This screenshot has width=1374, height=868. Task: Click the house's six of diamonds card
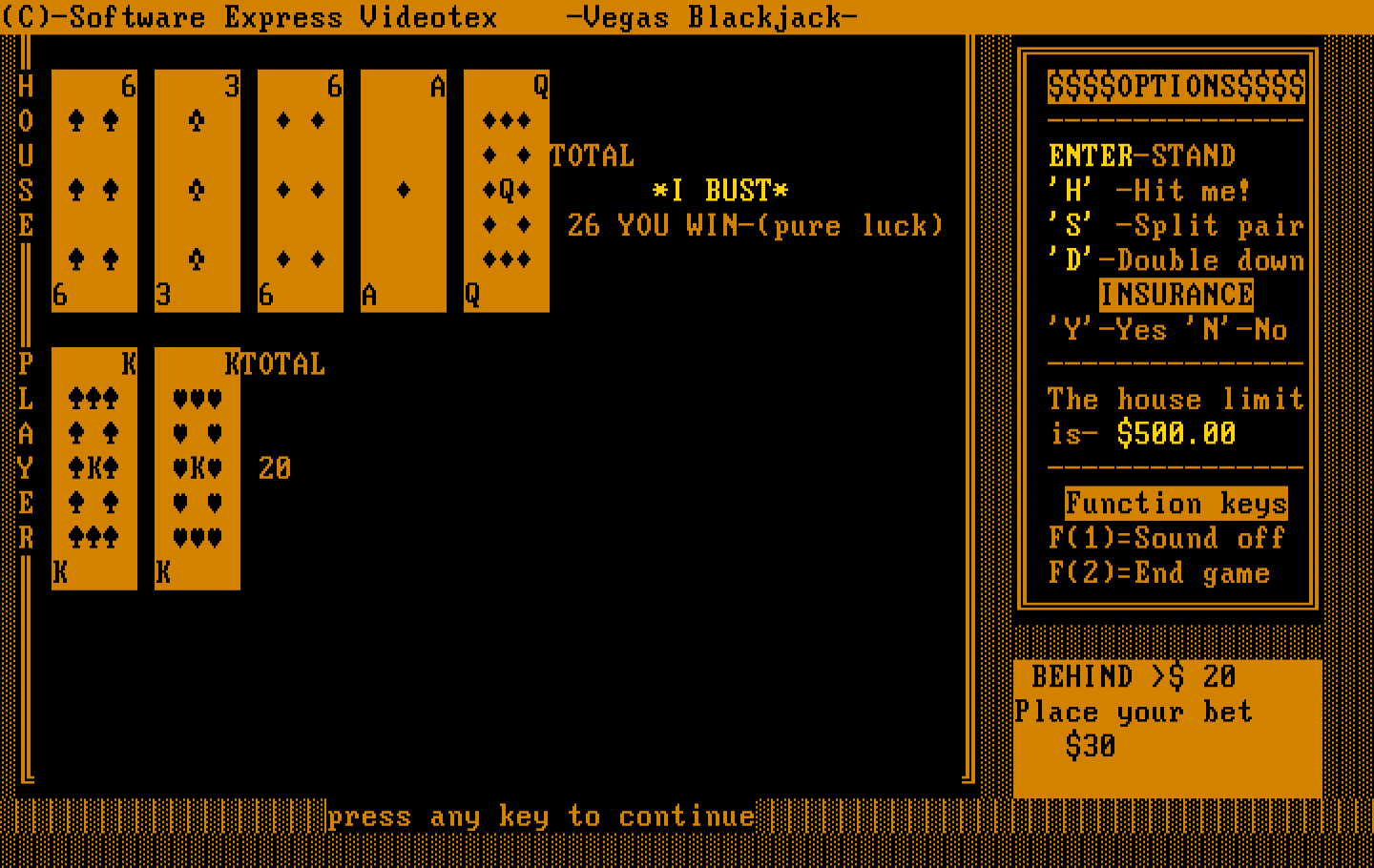301,191
